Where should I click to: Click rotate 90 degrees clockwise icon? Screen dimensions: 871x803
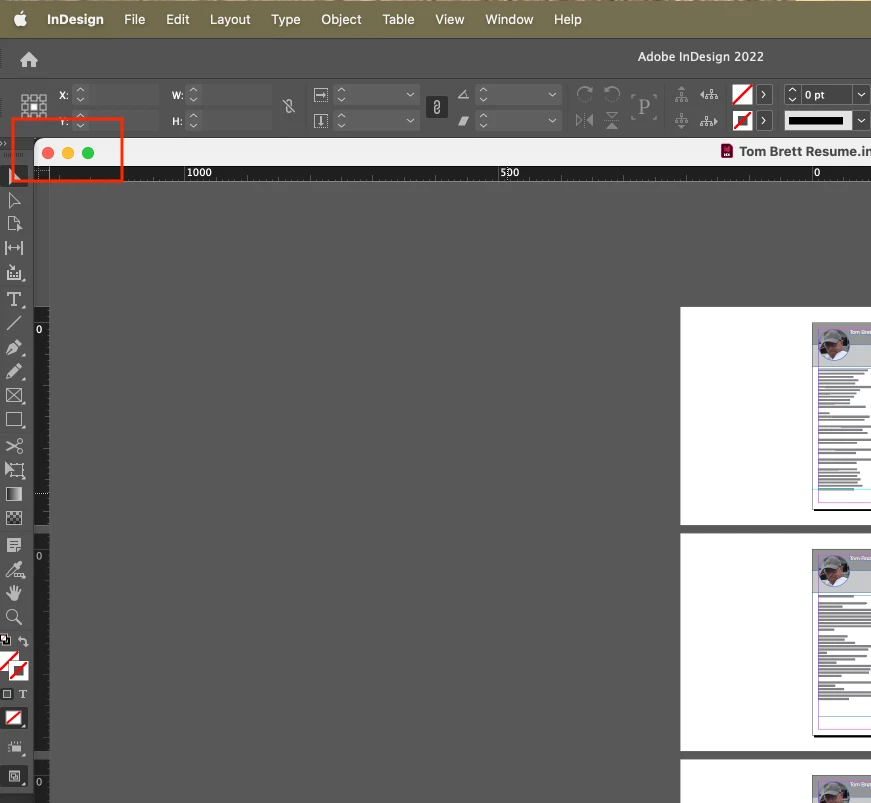click(584, 94)
